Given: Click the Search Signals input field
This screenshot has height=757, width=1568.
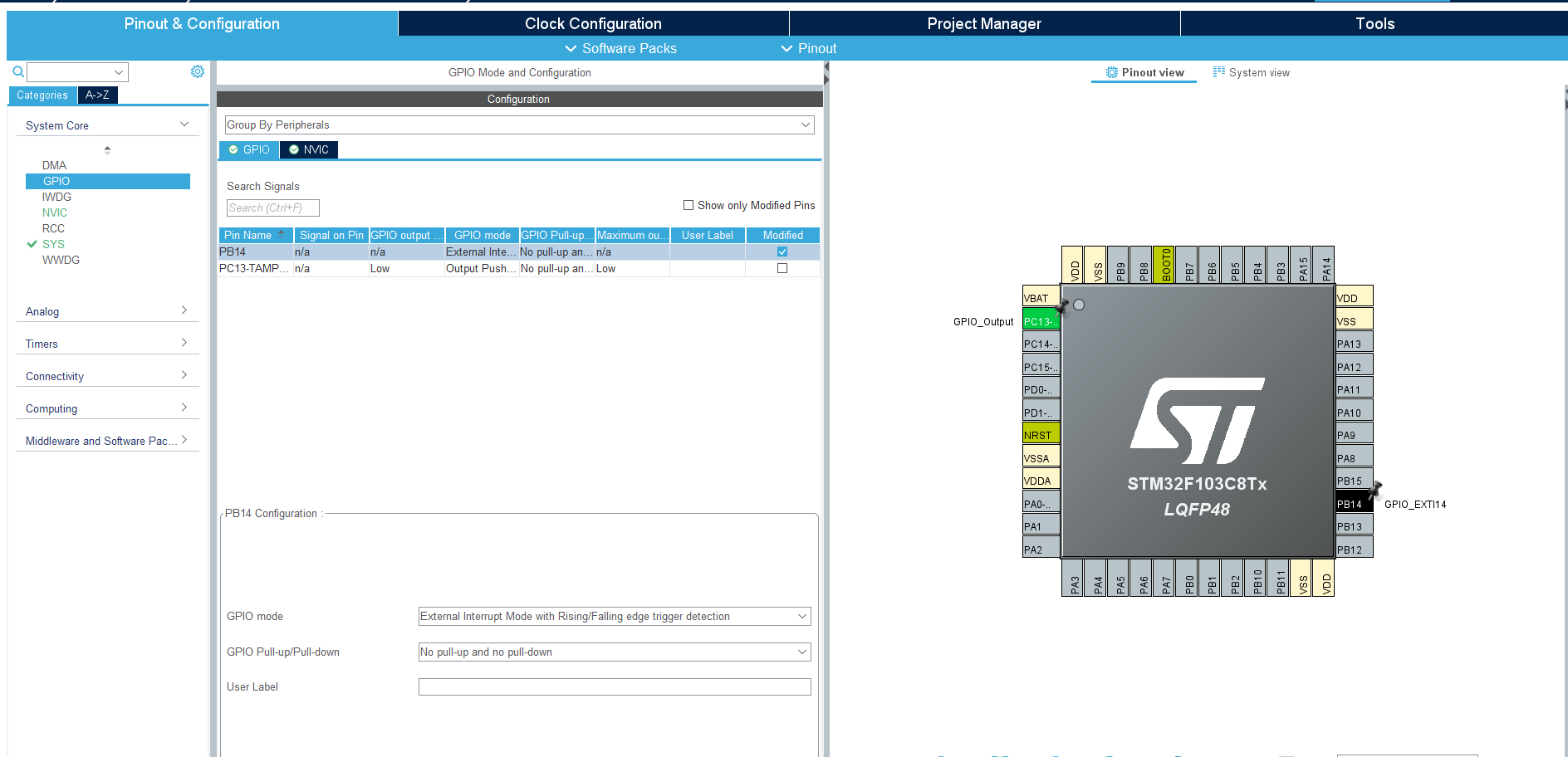Looking at the screenshot, I should coord(273,208).
